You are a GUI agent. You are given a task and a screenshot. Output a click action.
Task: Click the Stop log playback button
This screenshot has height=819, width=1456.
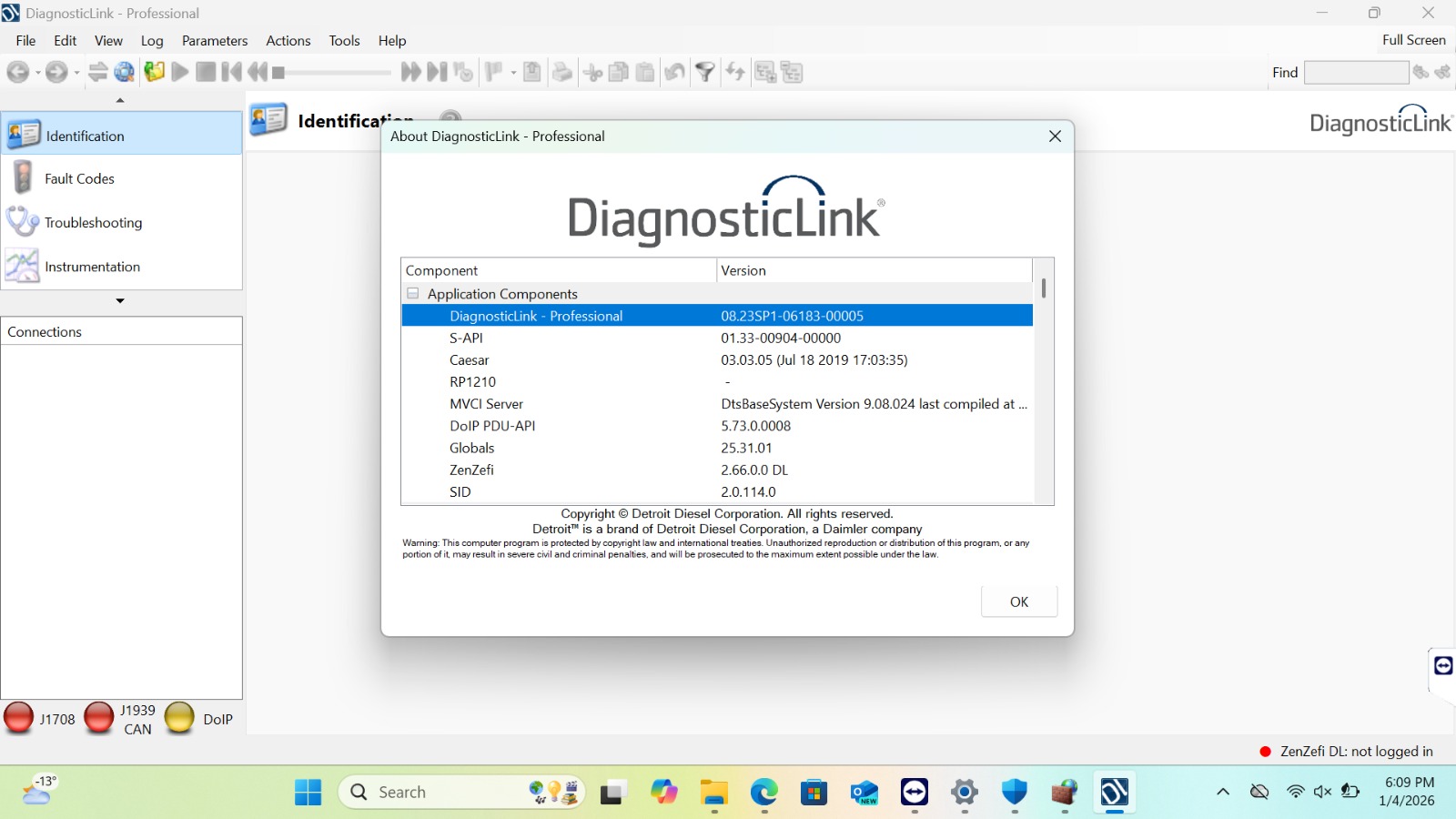point(207,72)
